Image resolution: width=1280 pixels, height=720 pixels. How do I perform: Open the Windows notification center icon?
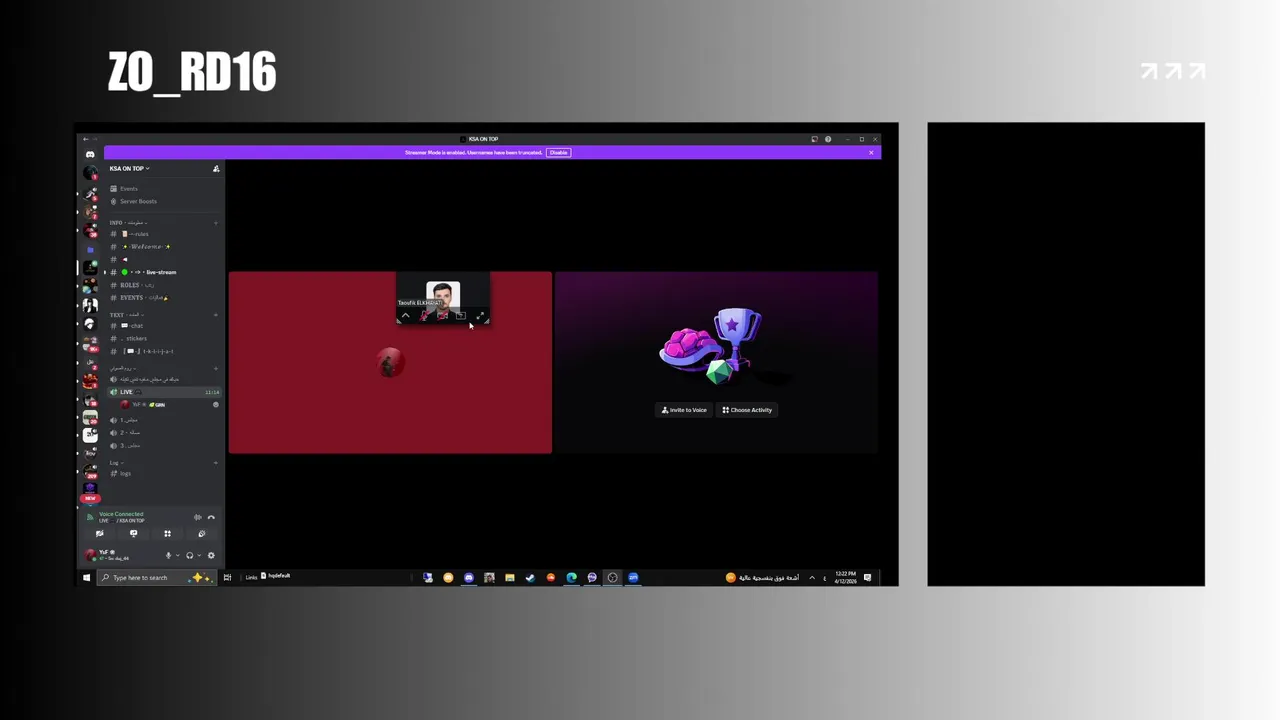pos(867,577)
